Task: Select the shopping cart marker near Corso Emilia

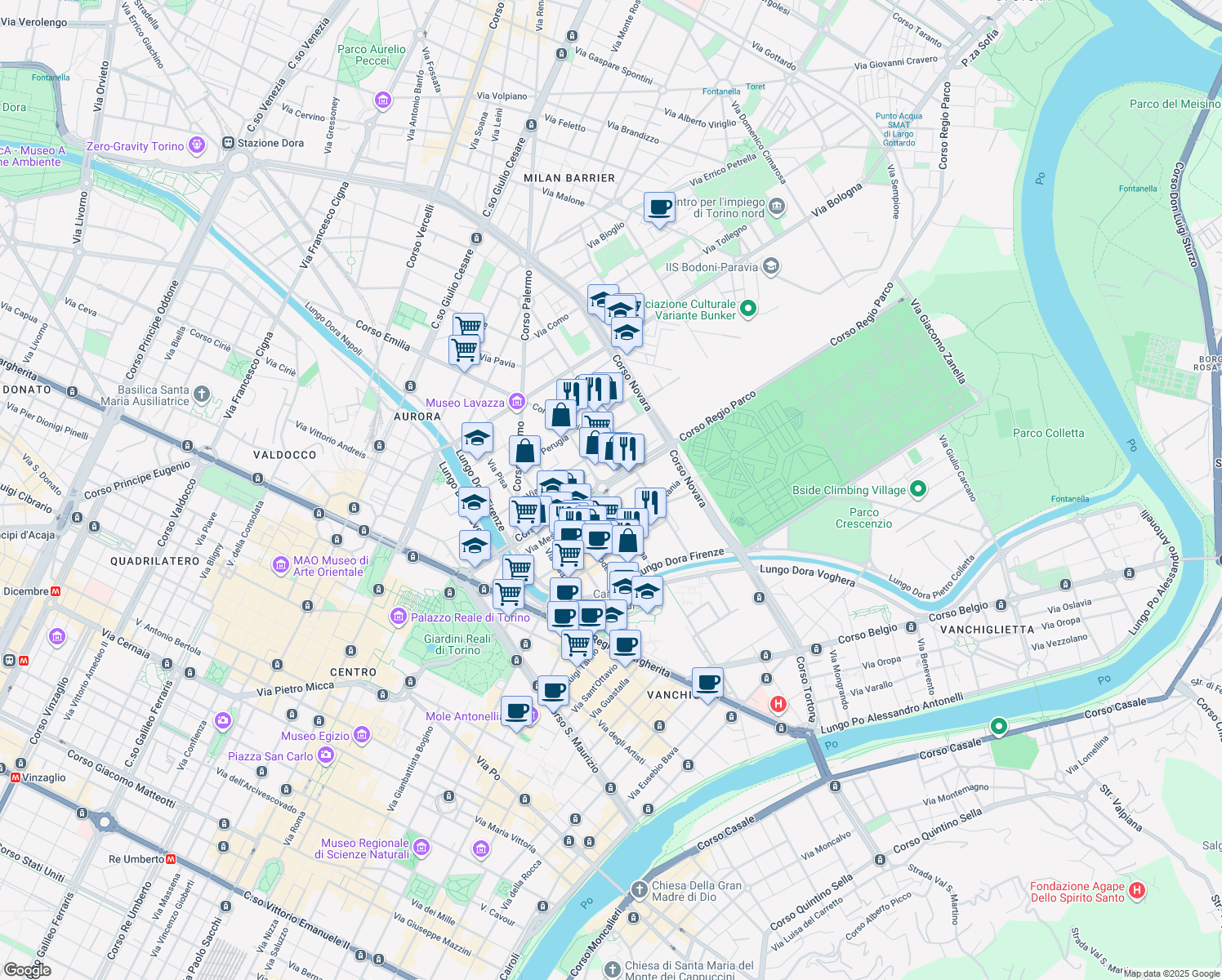Action: 466,326
